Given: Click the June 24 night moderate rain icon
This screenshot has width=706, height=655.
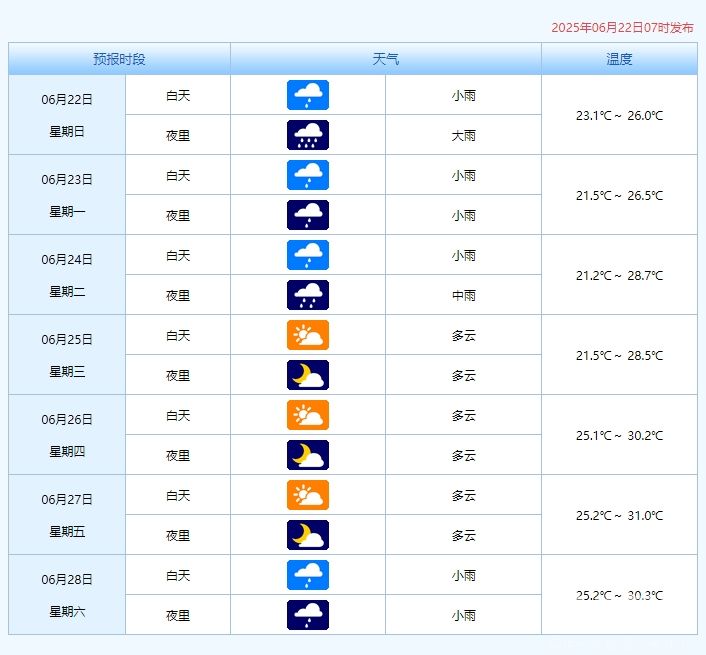Looking at the screenshot, I should 308,295.
